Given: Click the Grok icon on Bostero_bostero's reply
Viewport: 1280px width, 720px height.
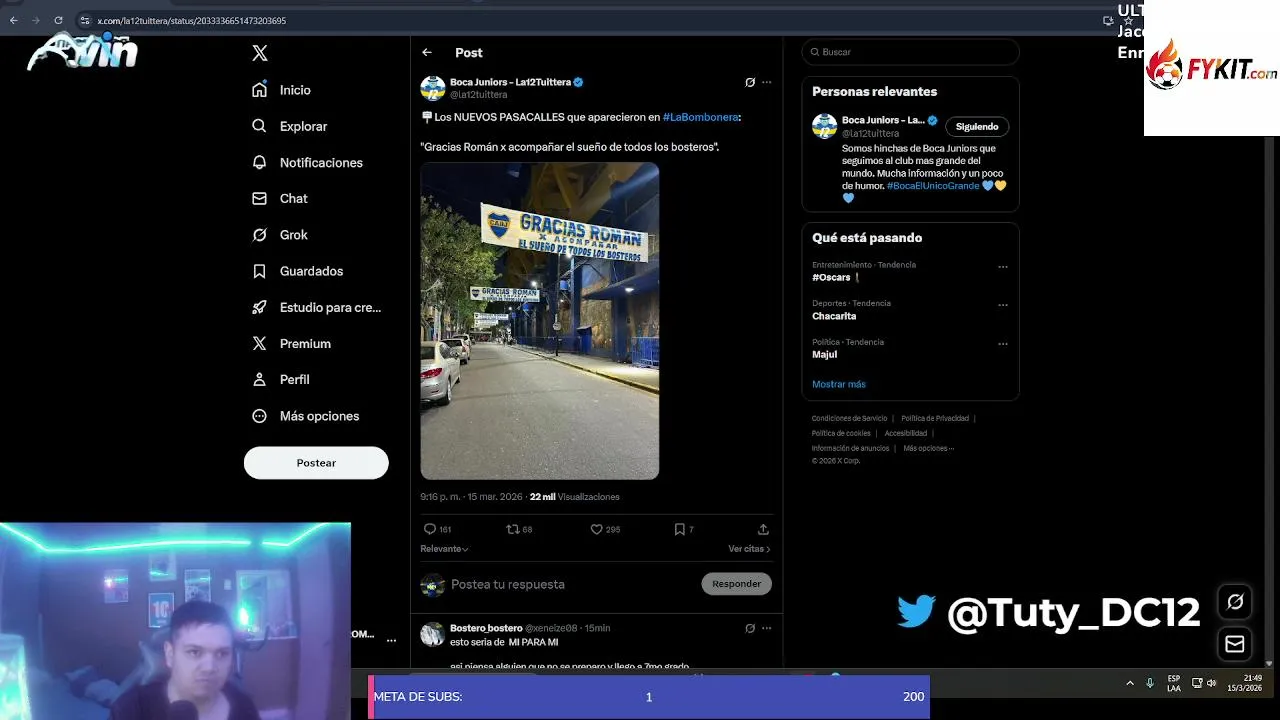Looking at the screenshot, I should pos(750,628).
